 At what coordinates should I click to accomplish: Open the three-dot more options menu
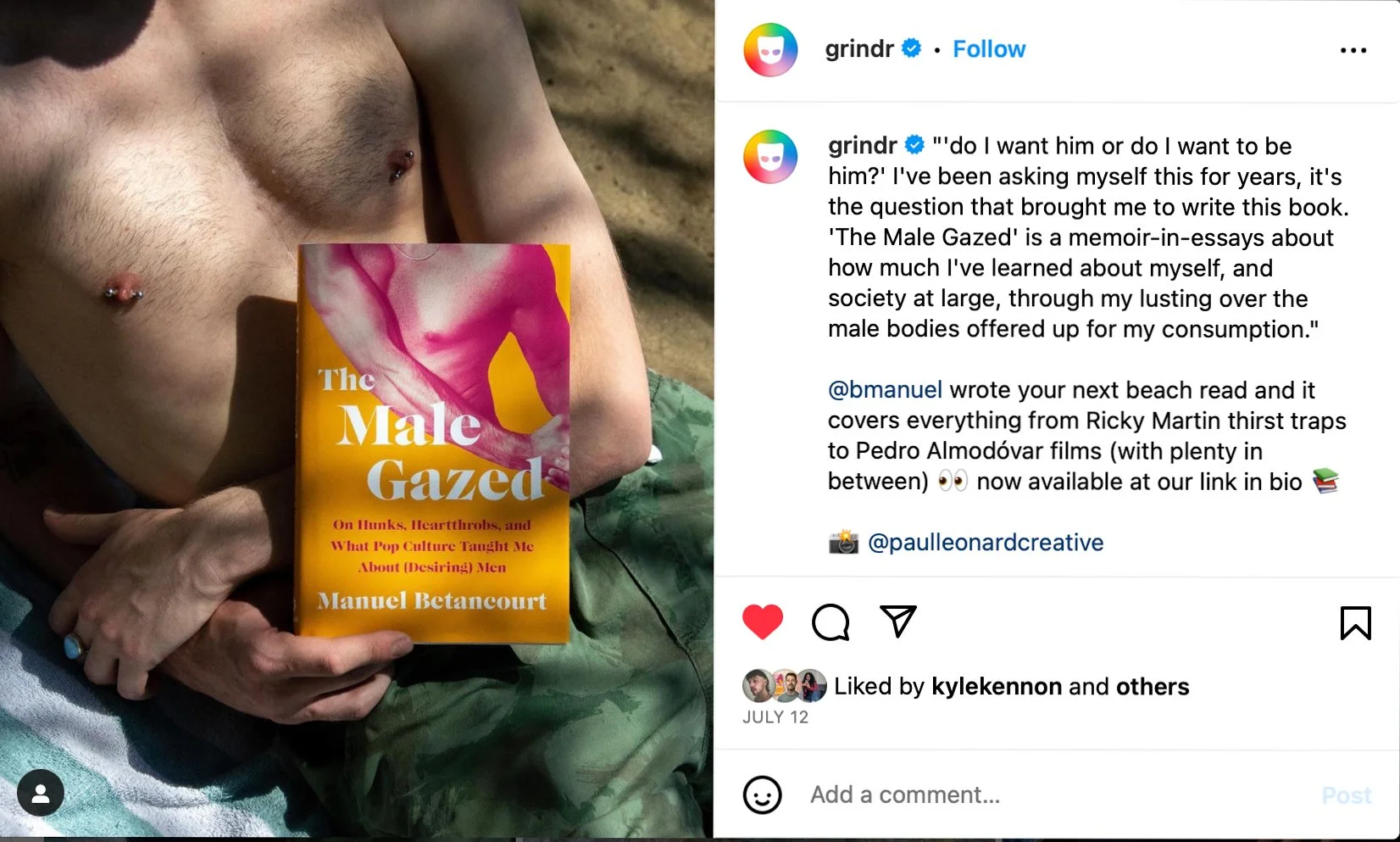click(1353, 50)
